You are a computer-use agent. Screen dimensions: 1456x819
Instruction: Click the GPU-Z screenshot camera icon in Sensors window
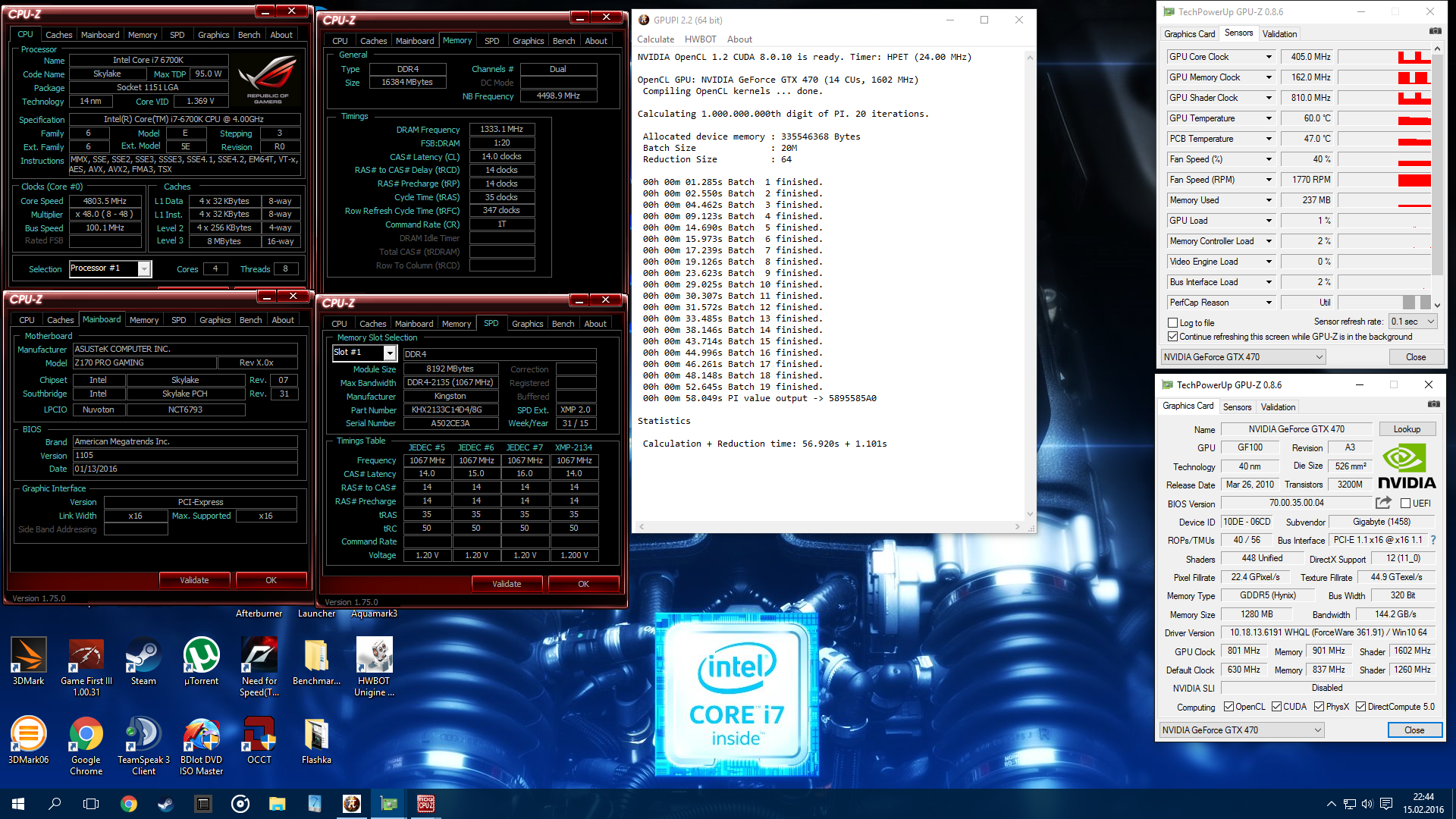(1435, 31)
